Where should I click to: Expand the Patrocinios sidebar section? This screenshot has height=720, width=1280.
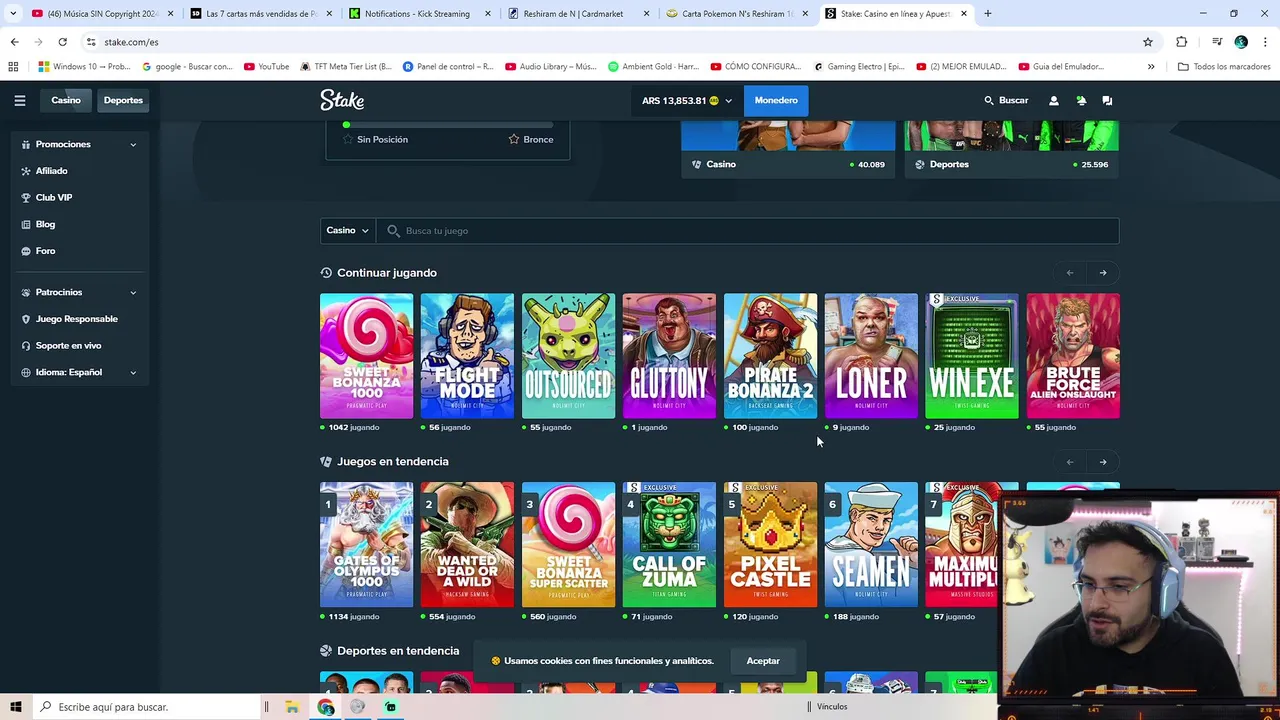coord(79,292)
